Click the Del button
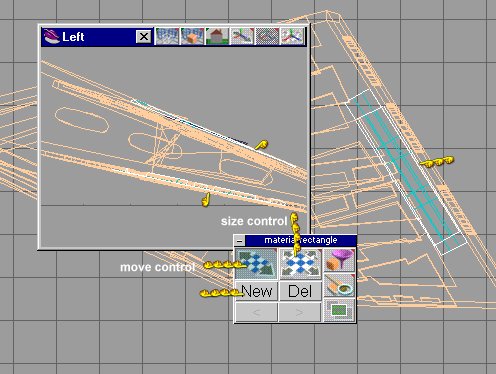The image size is (496, 374). (x=300, y=291)
